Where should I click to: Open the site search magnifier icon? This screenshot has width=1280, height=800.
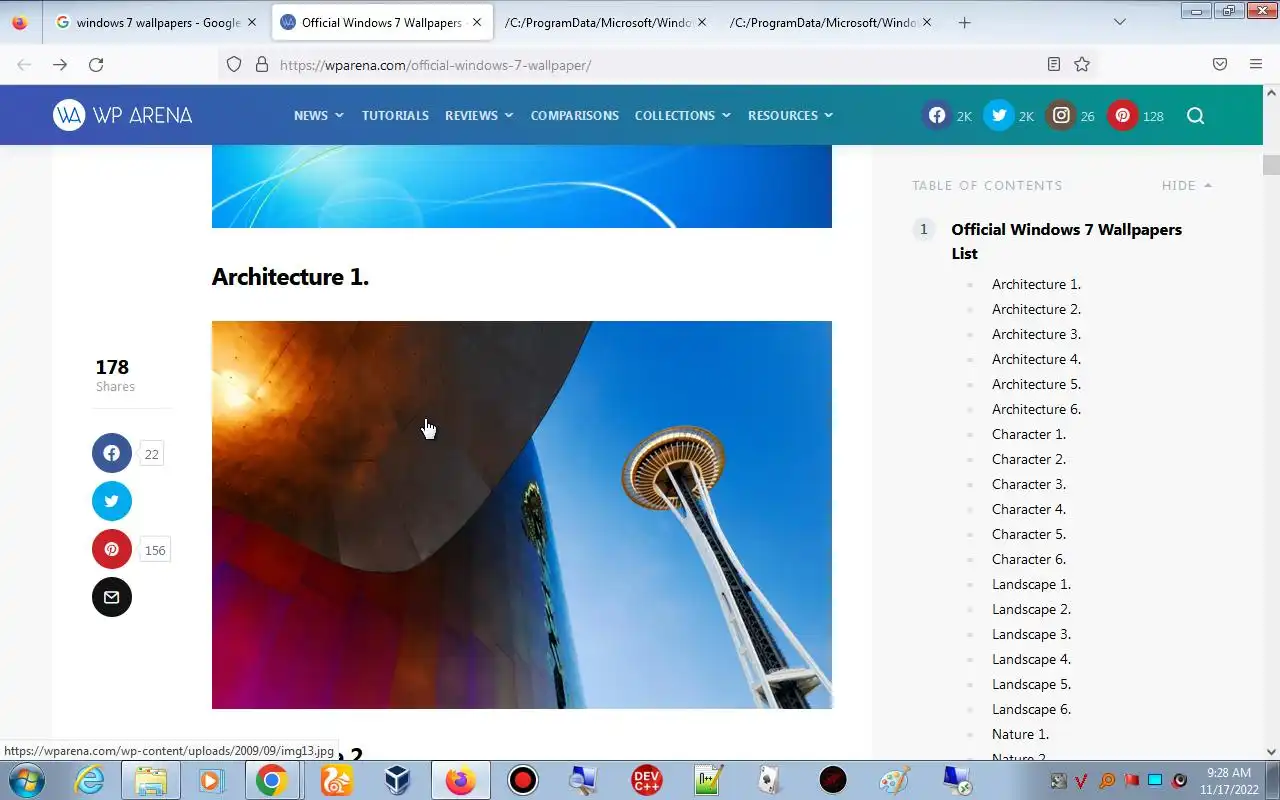tap(1195, 115)
